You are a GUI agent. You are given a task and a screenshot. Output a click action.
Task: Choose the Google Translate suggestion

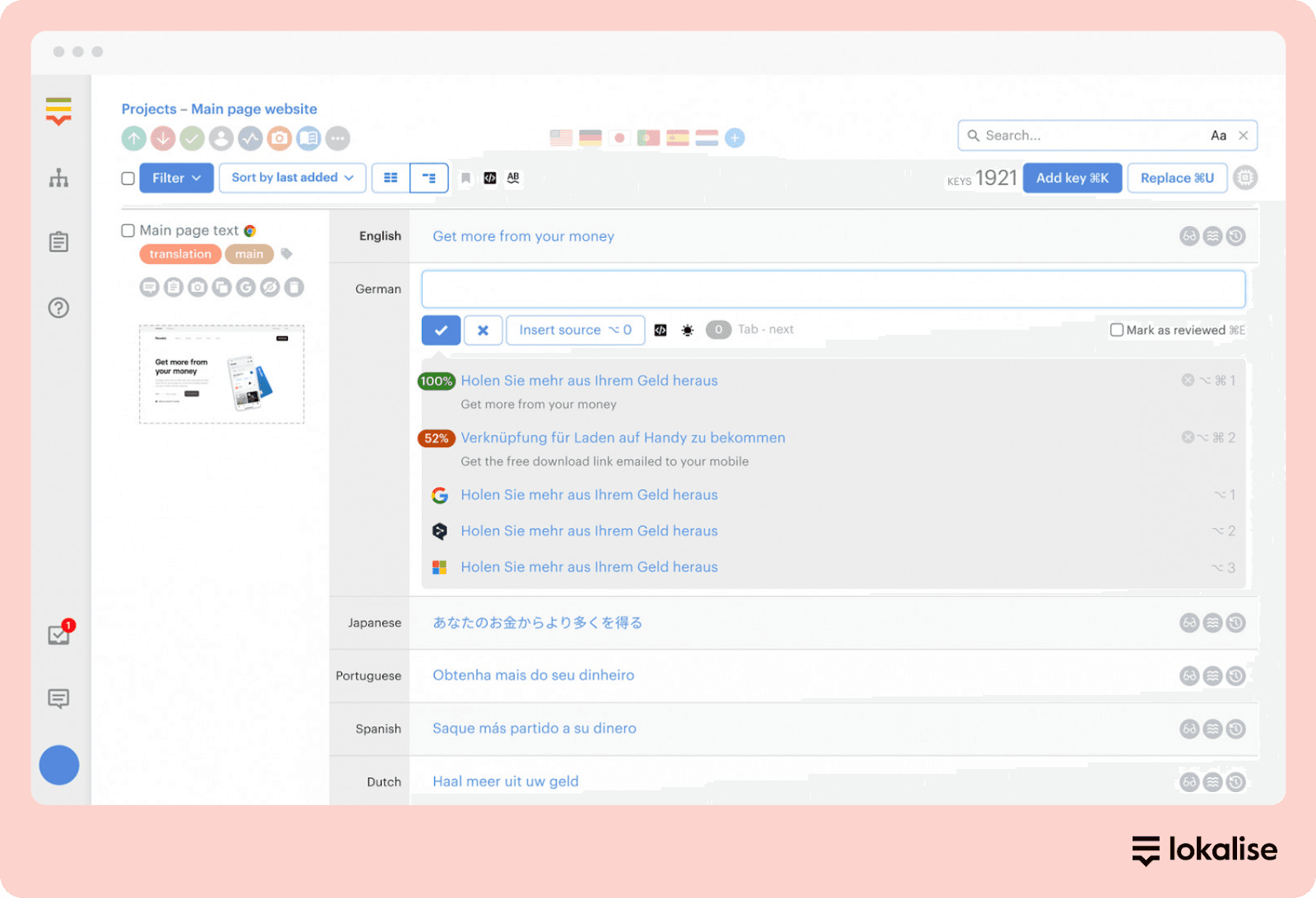click(589, 495)
